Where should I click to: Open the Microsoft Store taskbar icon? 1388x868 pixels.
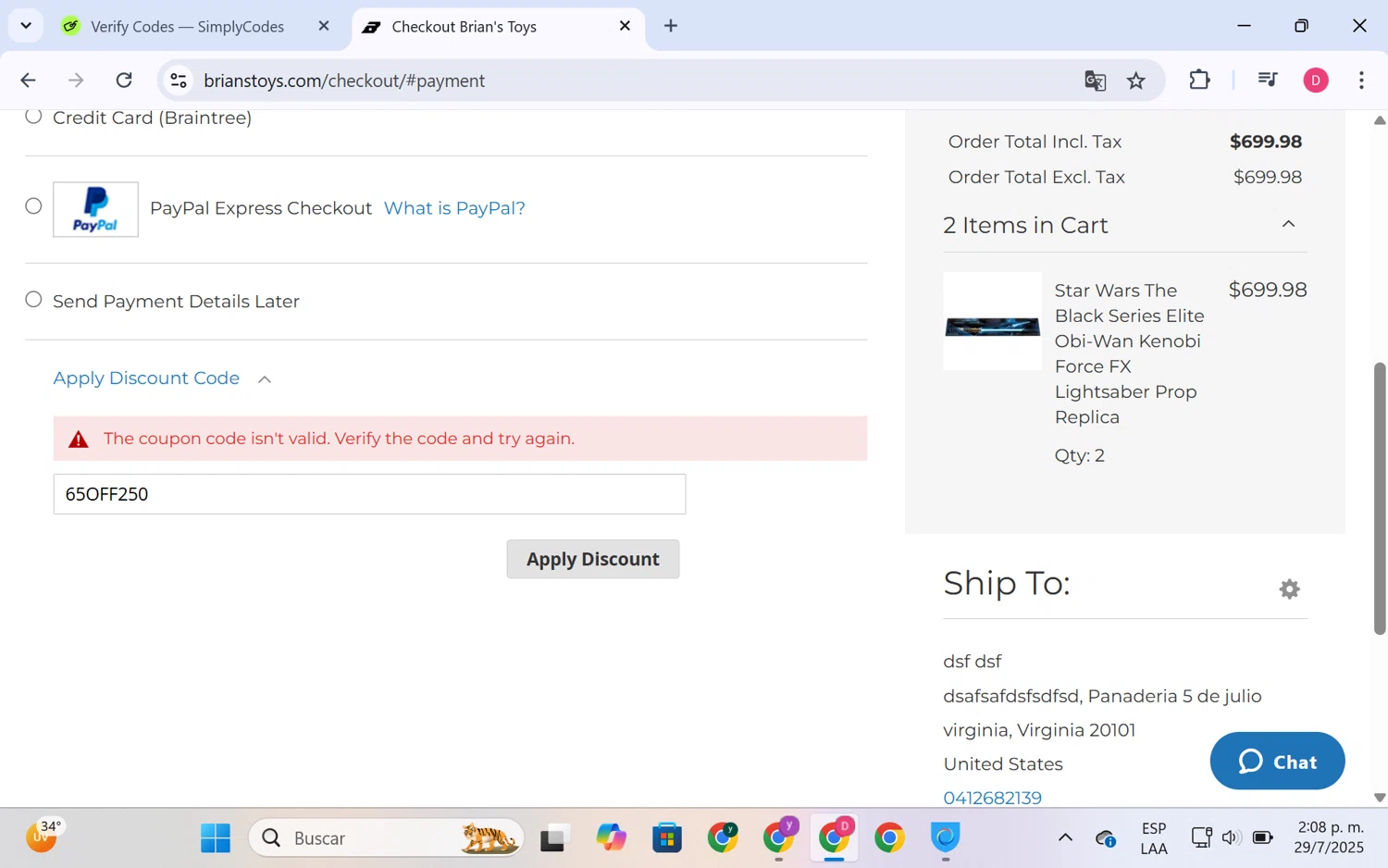point(666,837)
